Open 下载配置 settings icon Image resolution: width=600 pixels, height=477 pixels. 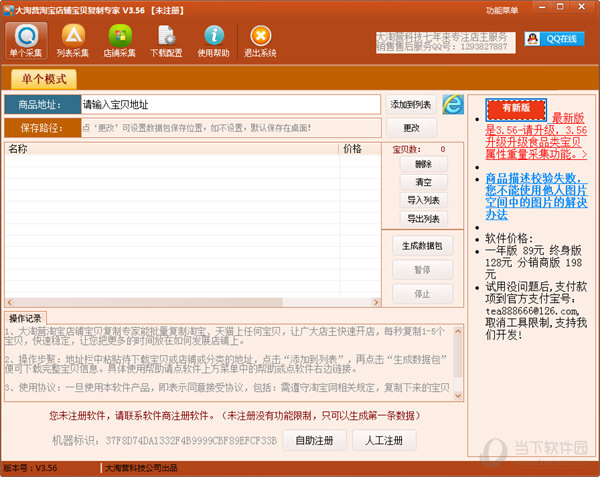point(166,41)
